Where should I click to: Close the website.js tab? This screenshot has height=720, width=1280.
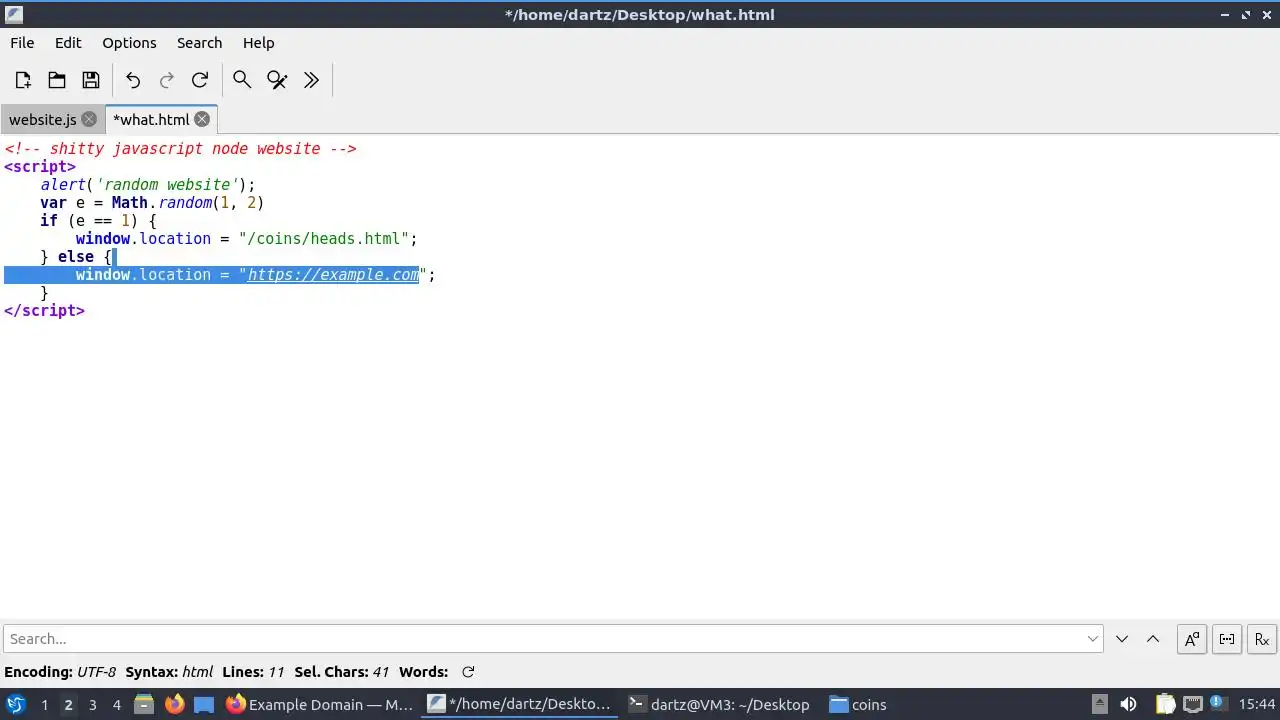tap(89, 119)
